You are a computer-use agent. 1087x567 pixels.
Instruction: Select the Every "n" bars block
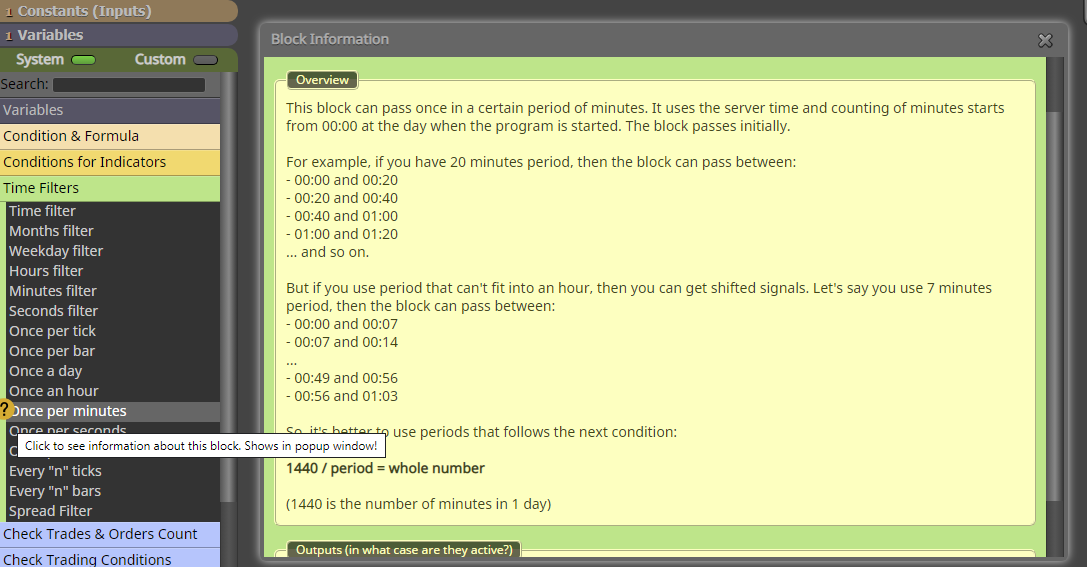click(x=113, y=491)
